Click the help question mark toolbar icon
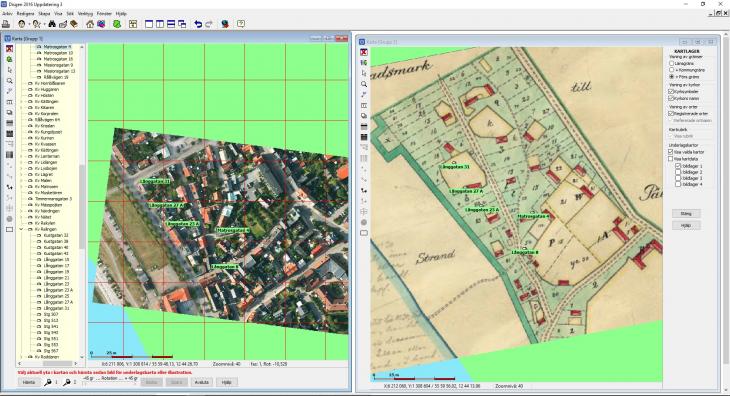 pyautogui.click(x=241, y=24)
